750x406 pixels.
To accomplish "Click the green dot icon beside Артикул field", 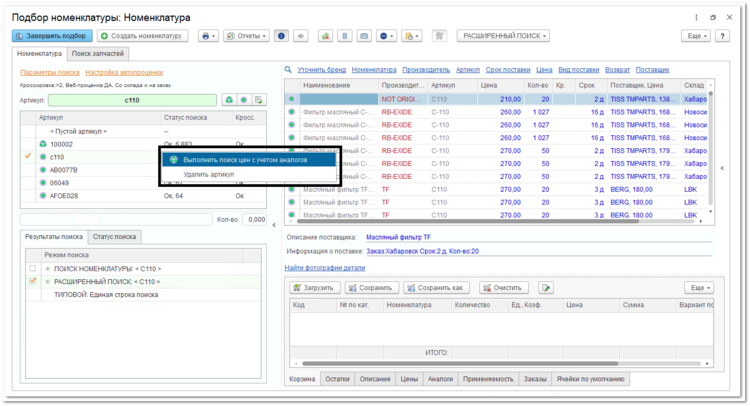I will (244, 100).
